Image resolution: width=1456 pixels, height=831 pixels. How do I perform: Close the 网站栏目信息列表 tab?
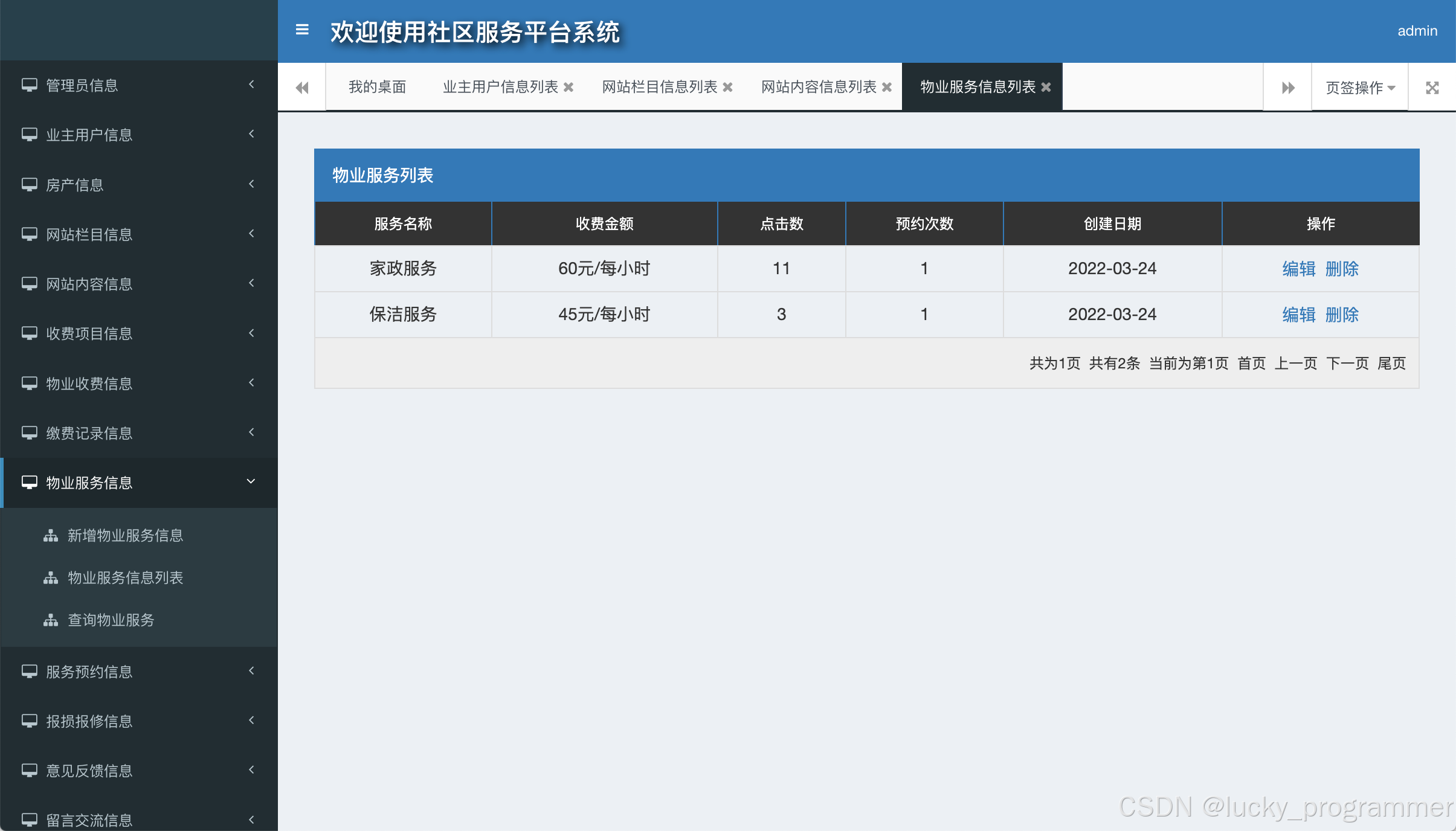728,88
